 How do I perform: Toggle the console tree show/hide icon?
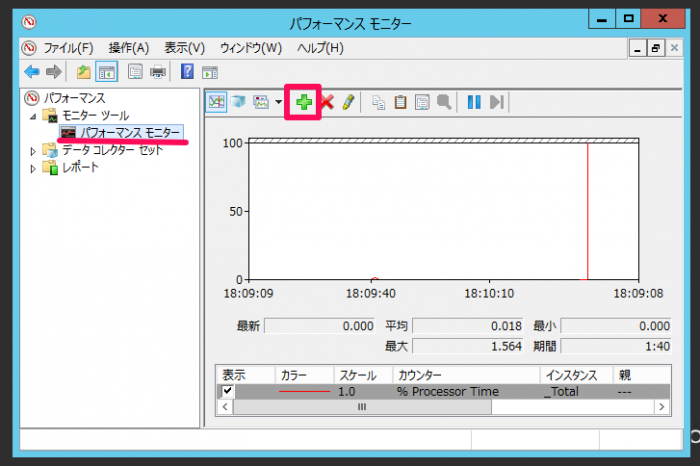(107, 71)
